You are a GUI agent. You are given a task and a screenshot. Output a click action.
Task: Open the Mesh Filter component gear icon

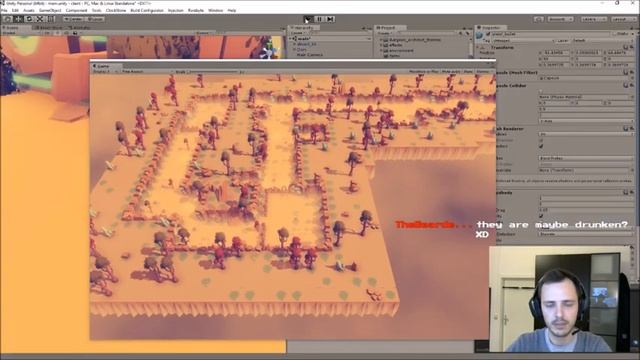coord(631,72)
